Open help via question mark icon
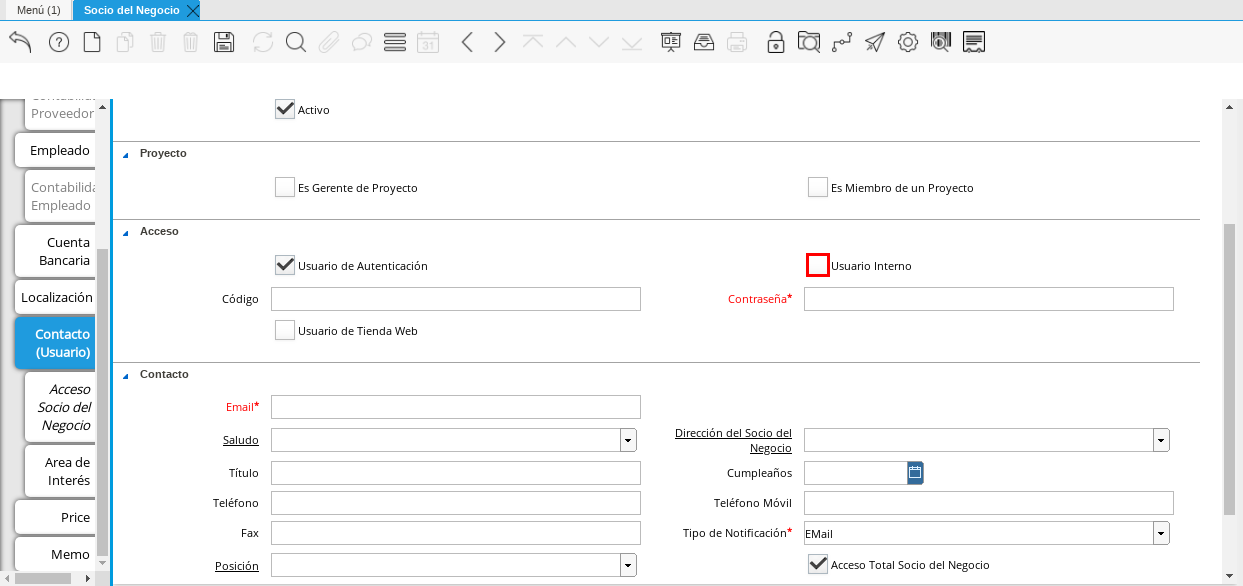The height and width of the screenshot is (586, 1243). click(59, 42)
